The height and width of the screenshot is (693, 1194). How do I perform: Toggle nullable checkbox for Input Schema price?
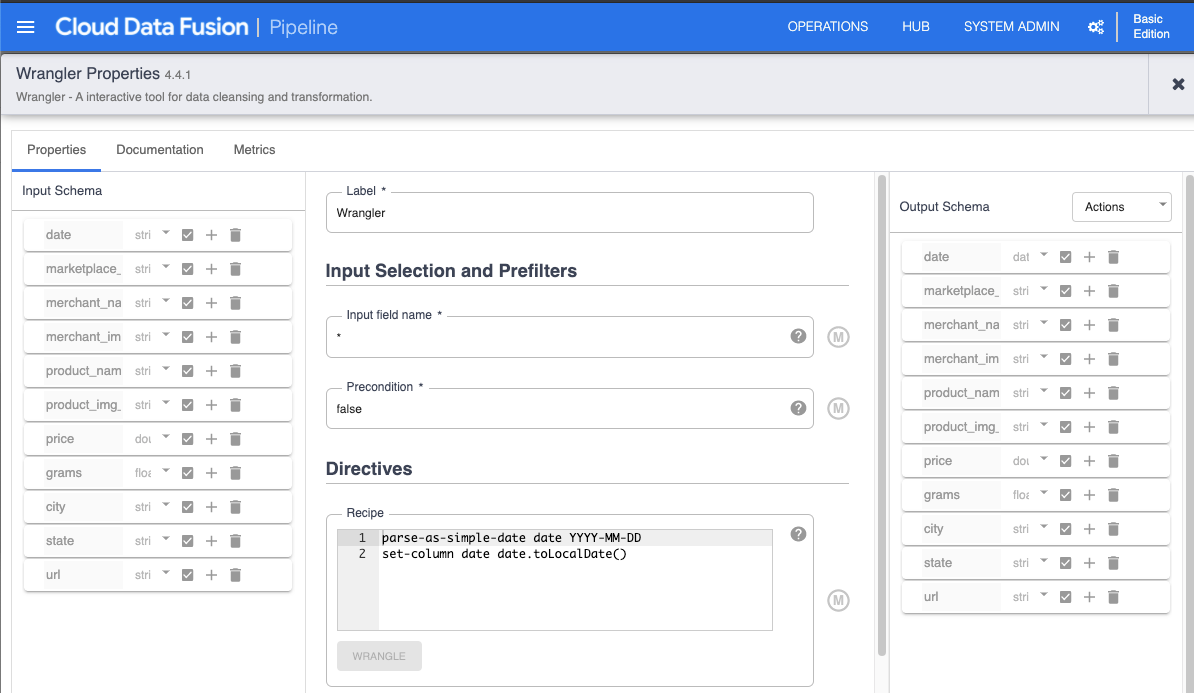(187, 439)
